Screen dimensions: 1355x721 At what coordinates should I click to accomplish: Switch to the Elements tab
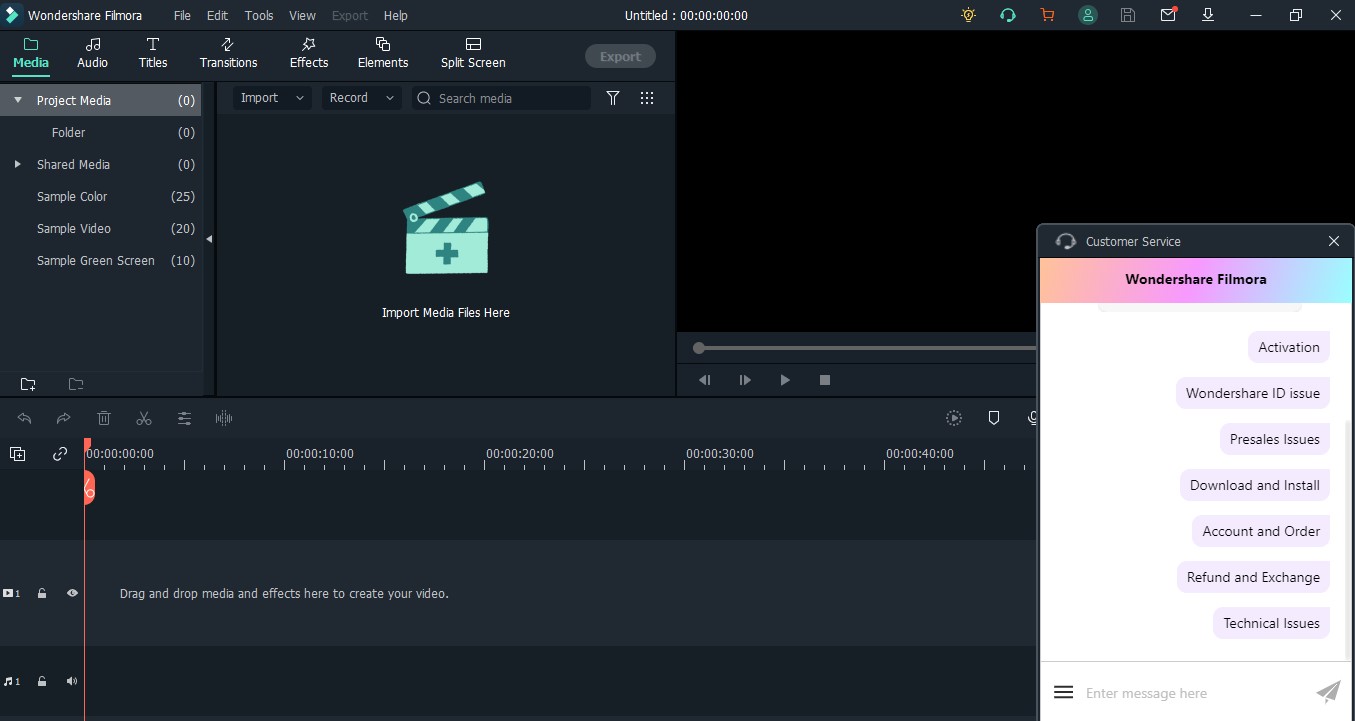coord(383,53)
